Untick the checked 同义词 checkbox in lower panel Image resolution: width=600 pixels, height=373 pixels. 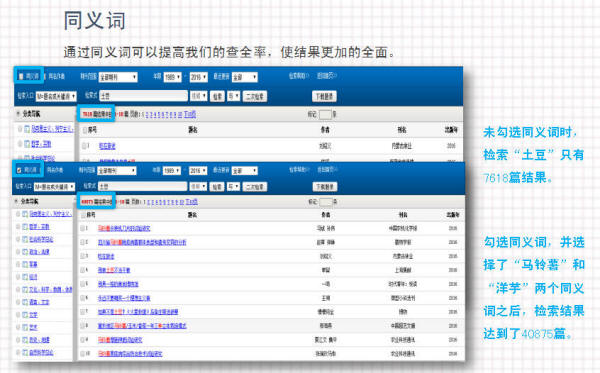(x=19, y=170)
